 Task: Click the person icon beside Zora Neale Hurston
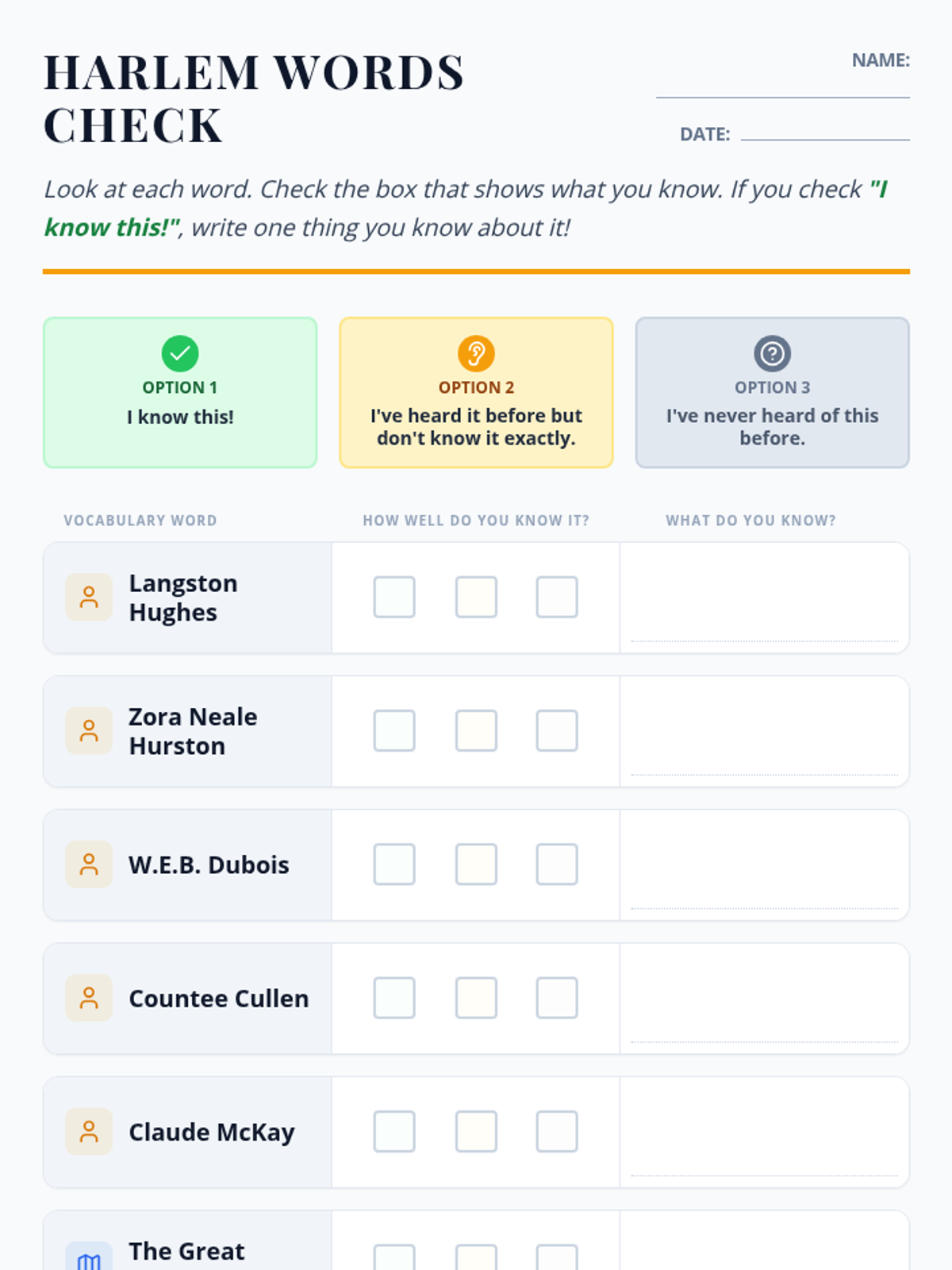(x=89, y=730)
